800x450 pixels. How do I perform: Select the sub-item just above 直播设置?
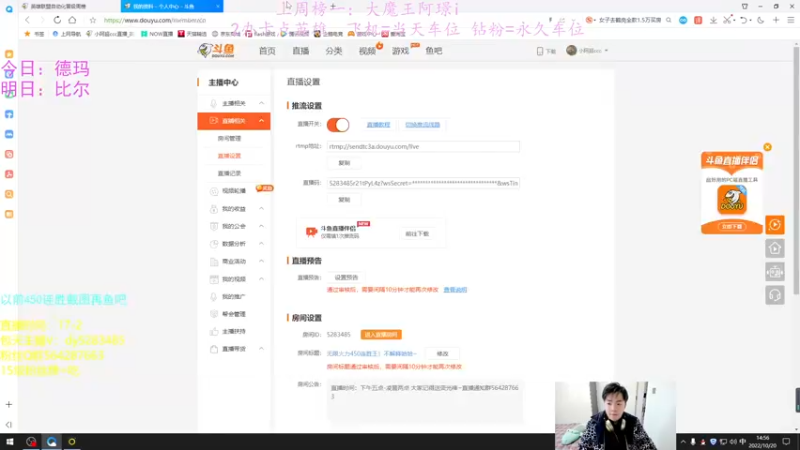229,138
